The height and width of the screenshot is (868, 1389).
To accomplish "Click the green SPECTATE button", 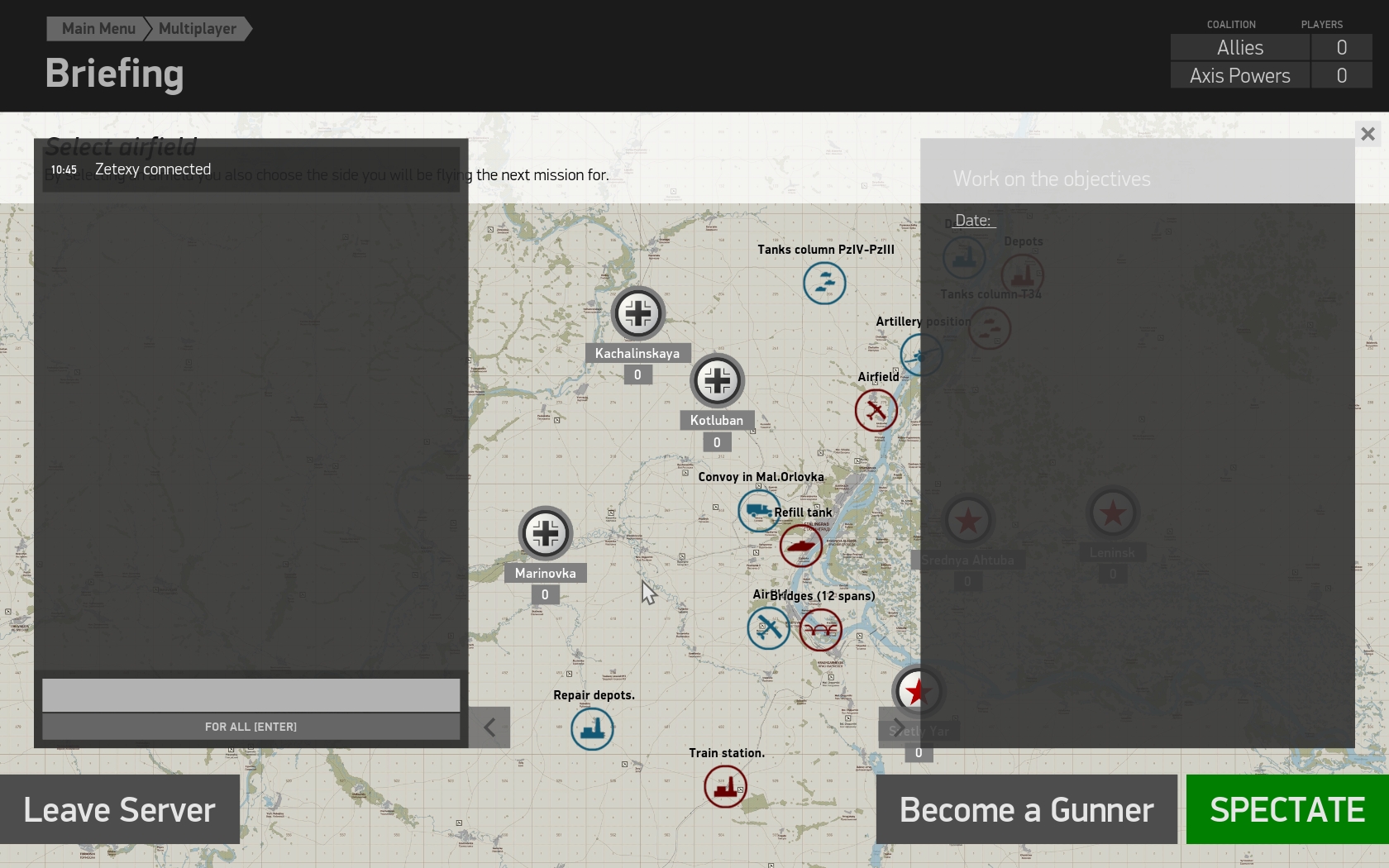I will pyautogui.click(x=1287, y=809).
